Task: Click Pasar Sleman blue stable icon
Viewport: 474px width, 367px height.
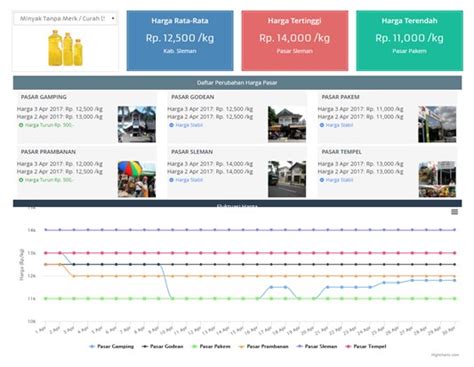Action: [171, 180]
